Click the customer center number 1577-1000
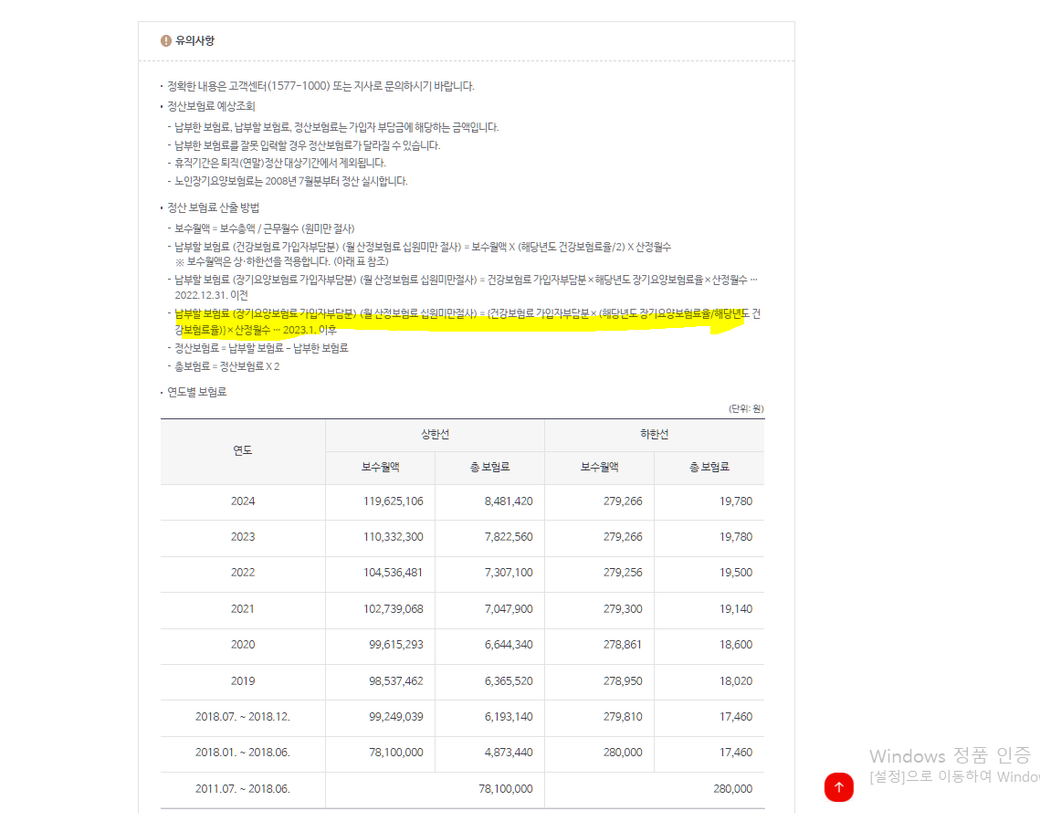 click(x=298, y=86)
